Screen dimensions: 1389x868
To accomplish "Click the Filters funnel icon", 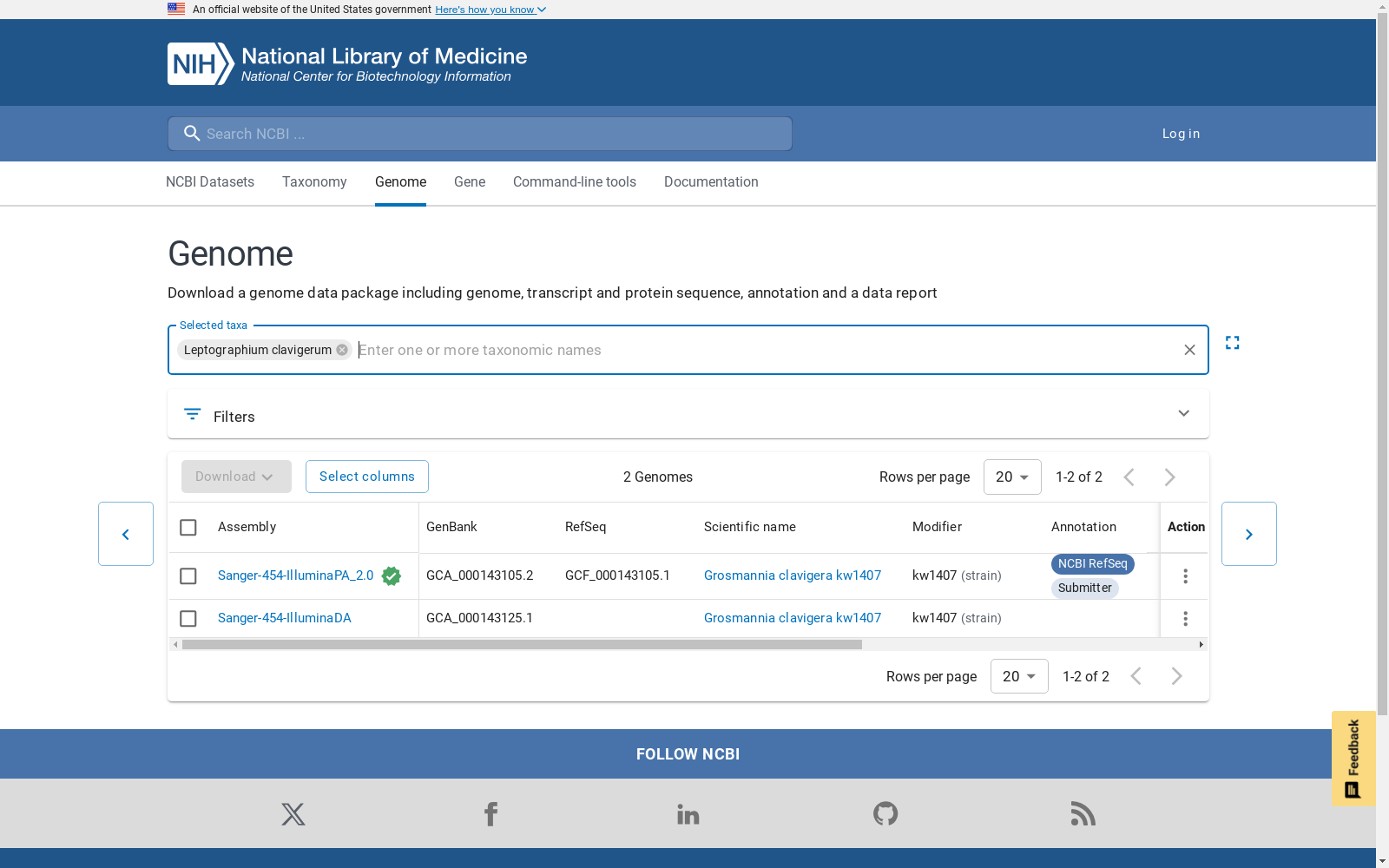I will click(193, 414).
